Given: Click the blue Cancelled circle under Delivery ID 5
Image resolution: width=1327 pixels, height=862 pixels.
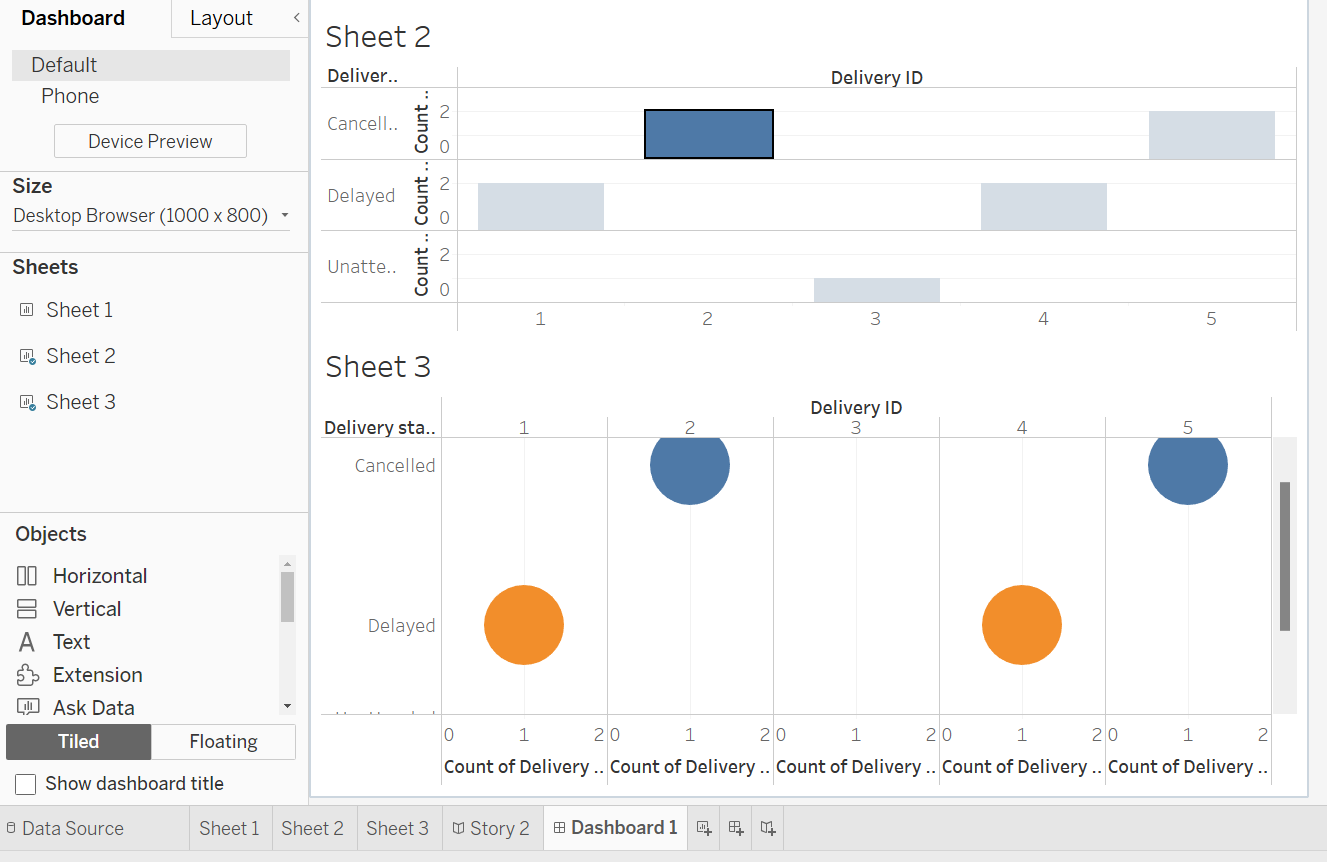Looking at the screenshot, I should pyautogui.click(x=1187, y=465).
